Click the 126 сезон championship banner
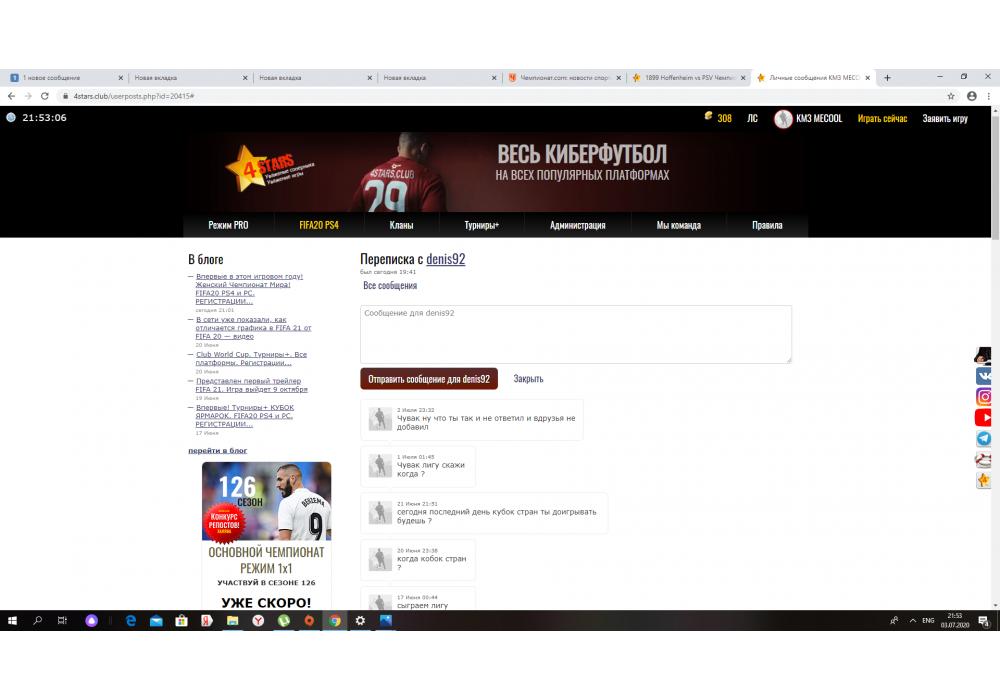The image size is (1000, 700). tap(267, 534)
